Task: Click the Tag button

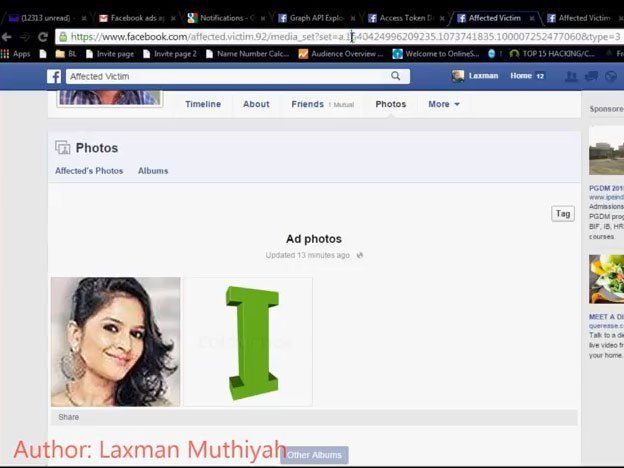Action: (563, 213)
